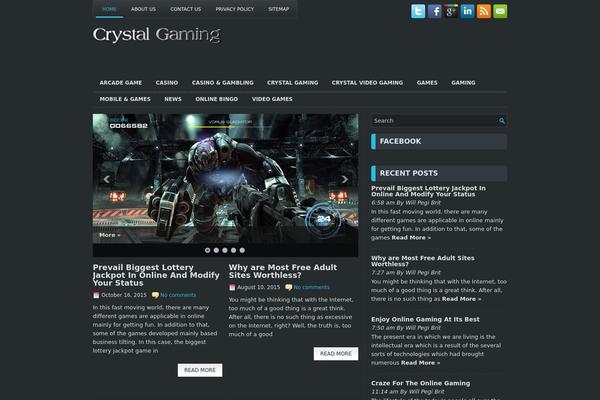Open the About Us page

coord(143,9)
